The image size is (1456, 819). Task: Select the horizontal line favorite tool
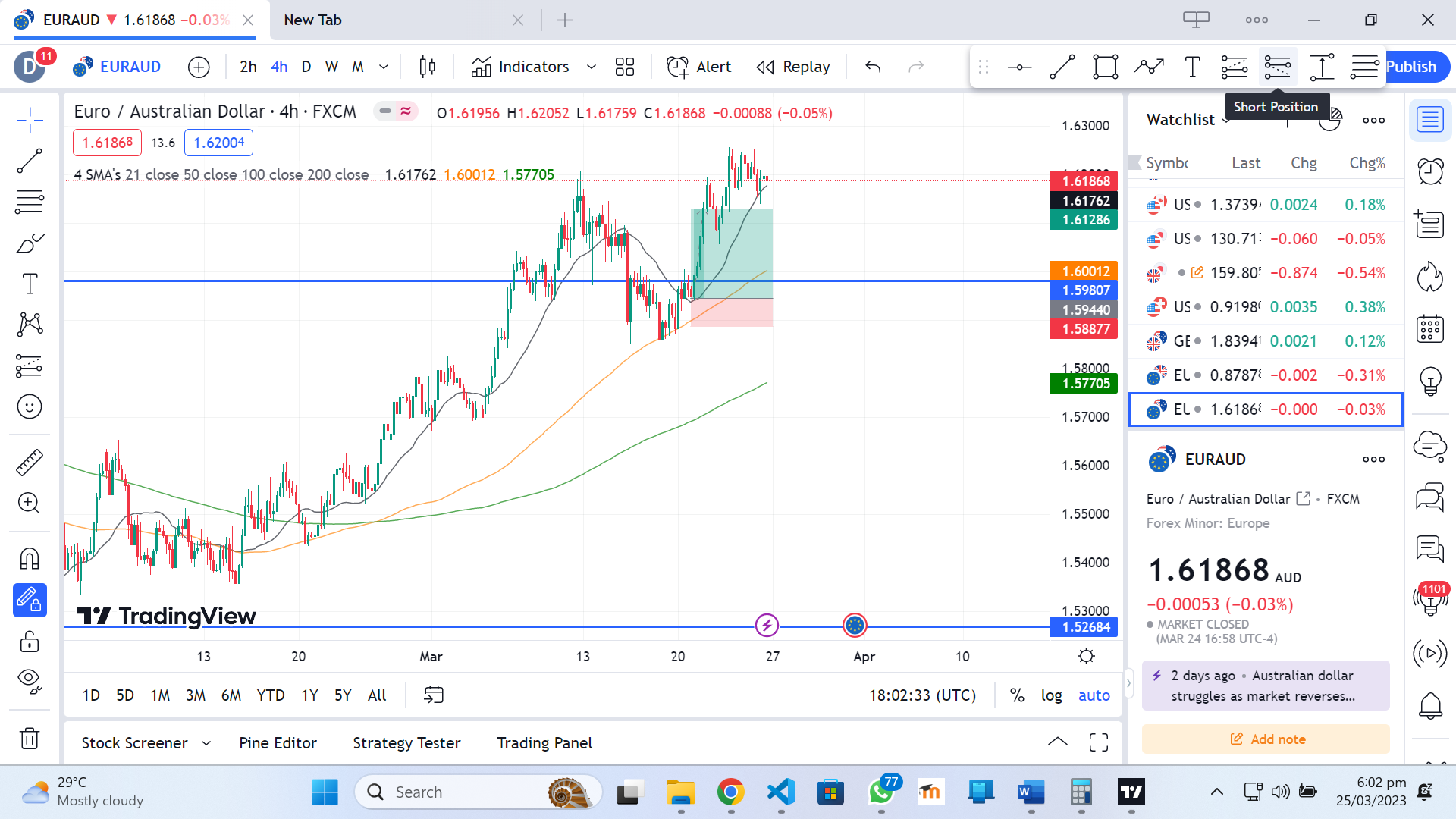pyautogui.click(x=1019, y=67)
